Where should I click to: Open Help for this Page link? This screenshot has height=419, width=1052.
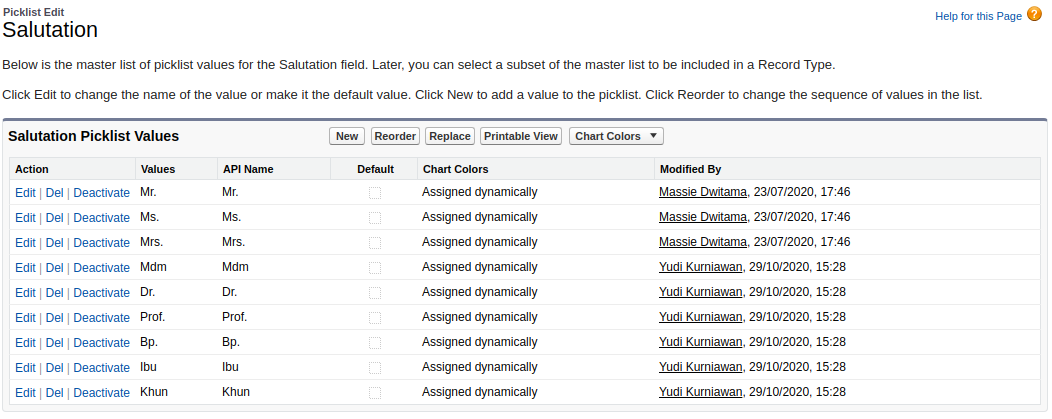(978, 16)
